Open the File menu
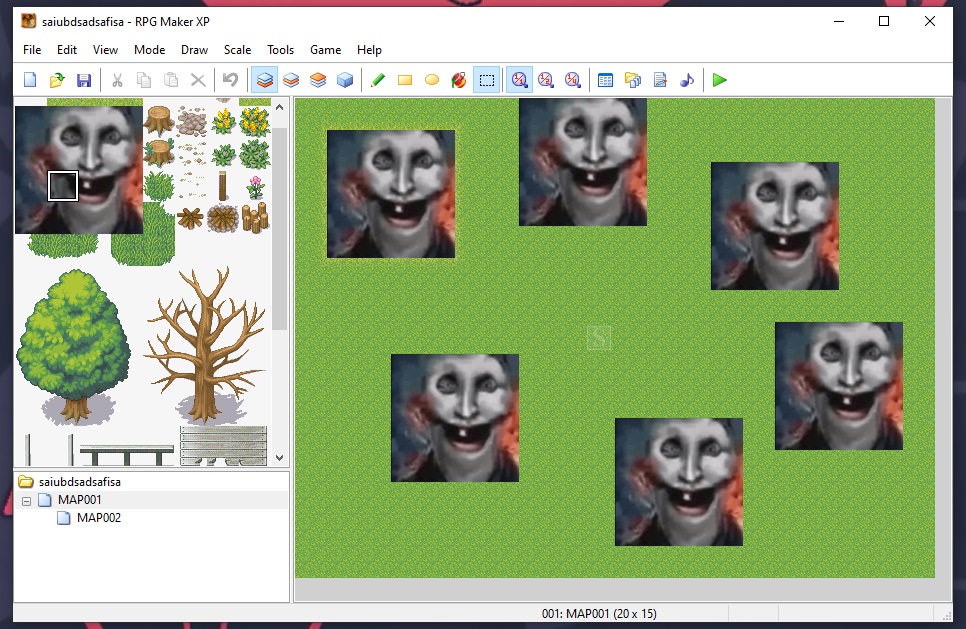This screenshot has height=629, width=966. point(32,50)
